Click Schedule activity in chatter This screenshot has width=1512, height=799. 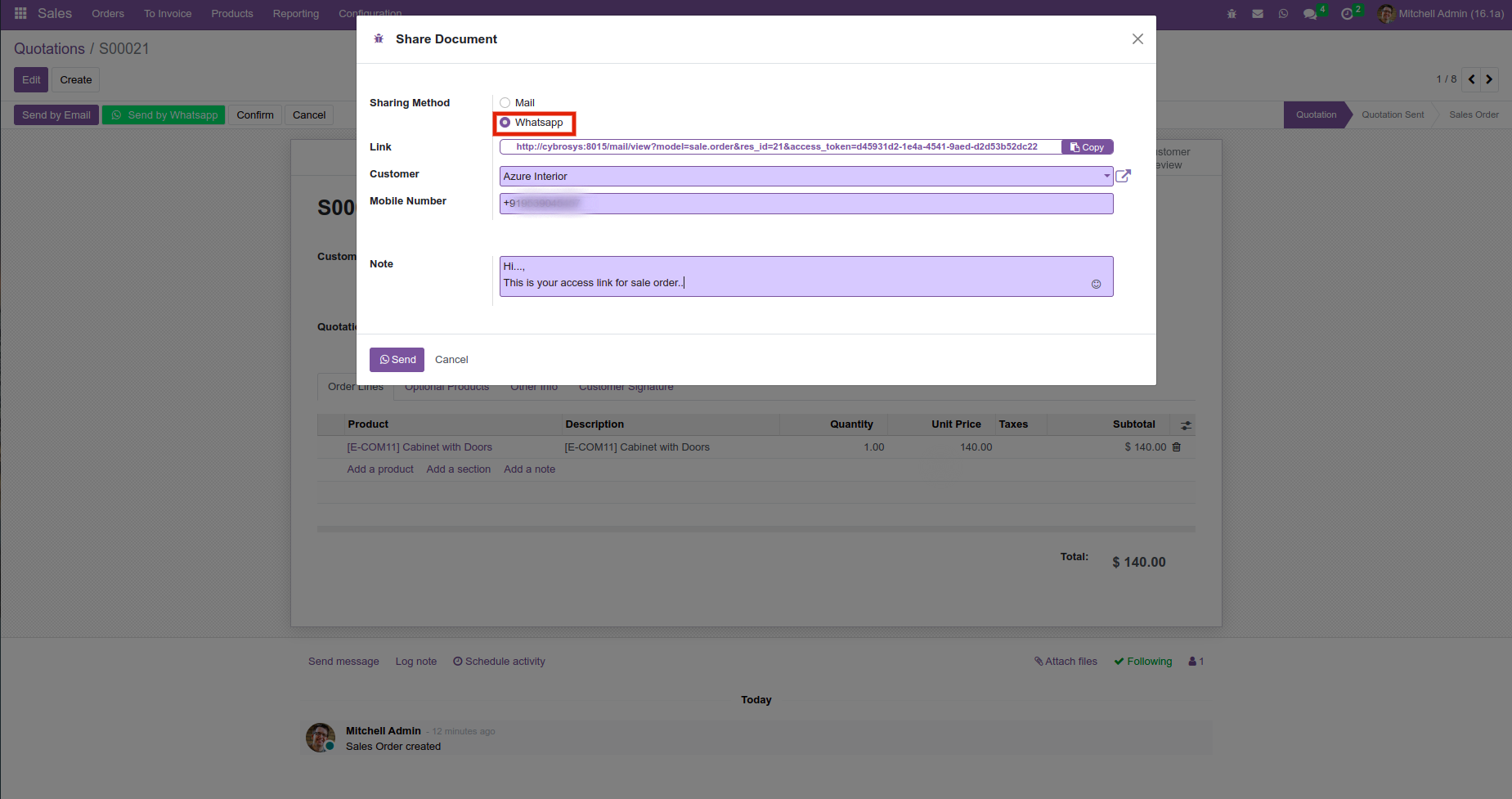tap(499, 662)
